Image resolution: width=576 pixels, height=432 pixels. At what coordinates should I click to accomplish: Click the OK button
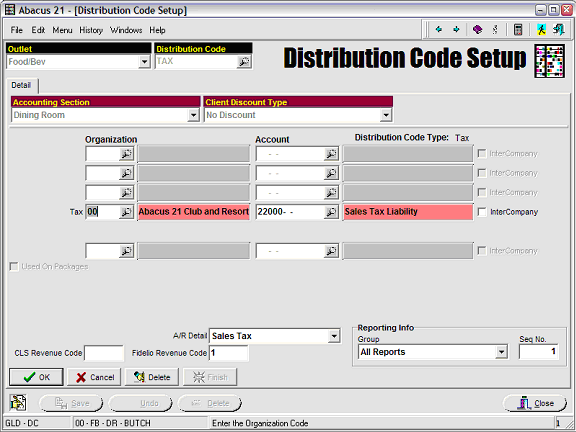[x=36, y=377]
